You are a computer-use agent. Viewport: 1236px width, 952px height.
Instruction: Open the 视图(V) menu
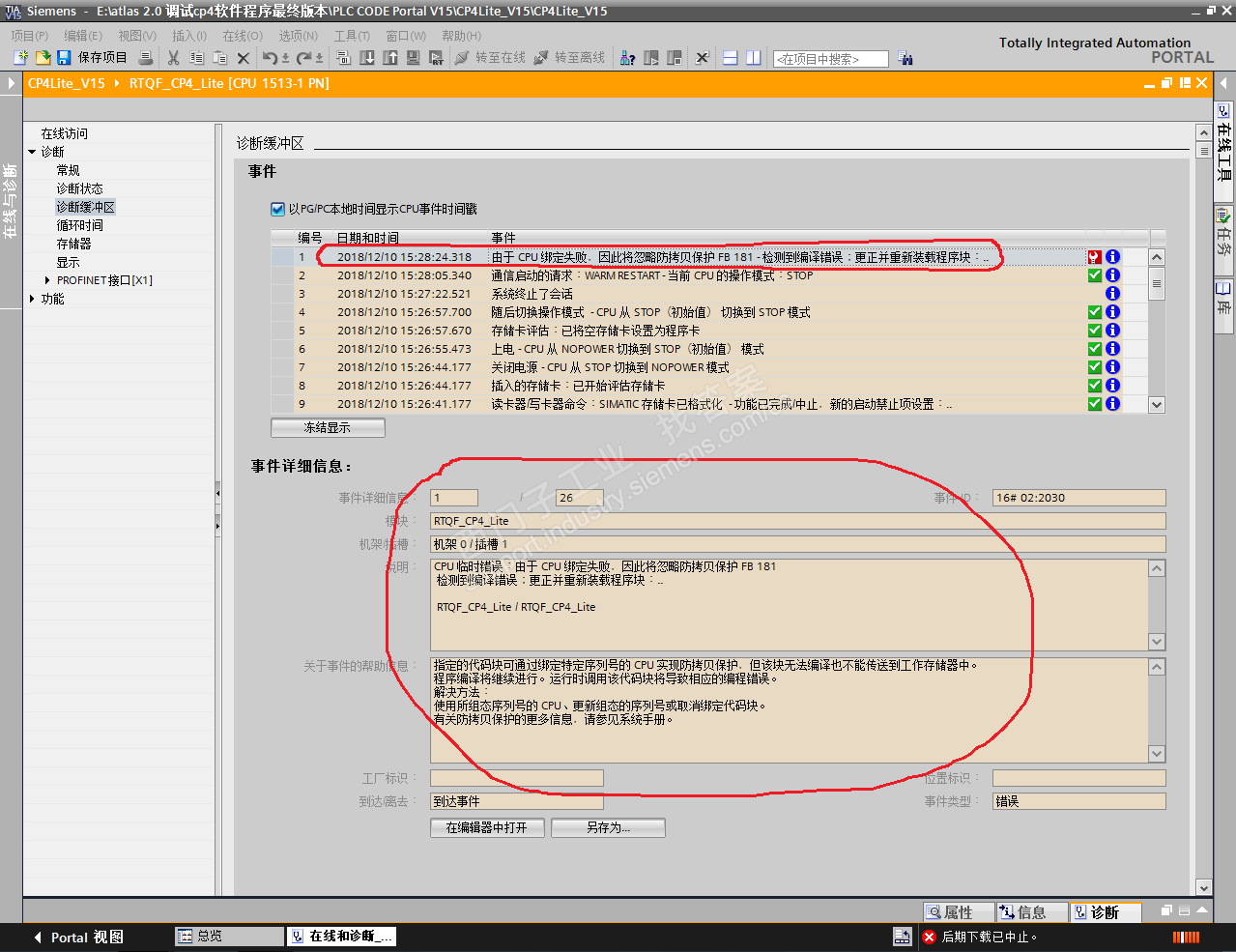coord(137,36)
